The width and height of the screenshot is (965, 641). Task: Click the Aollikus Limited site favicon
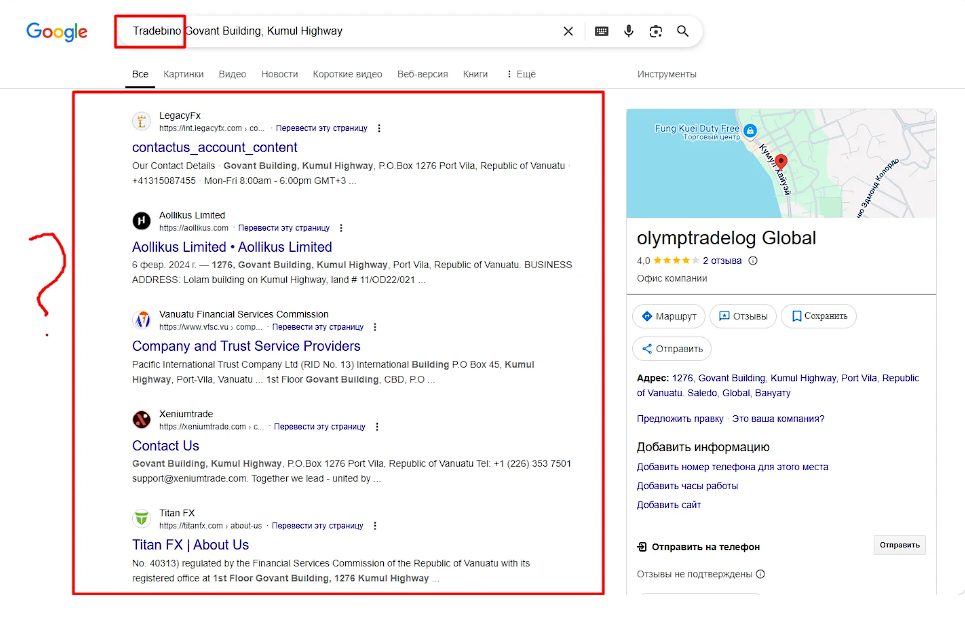[x=142, y=221]
